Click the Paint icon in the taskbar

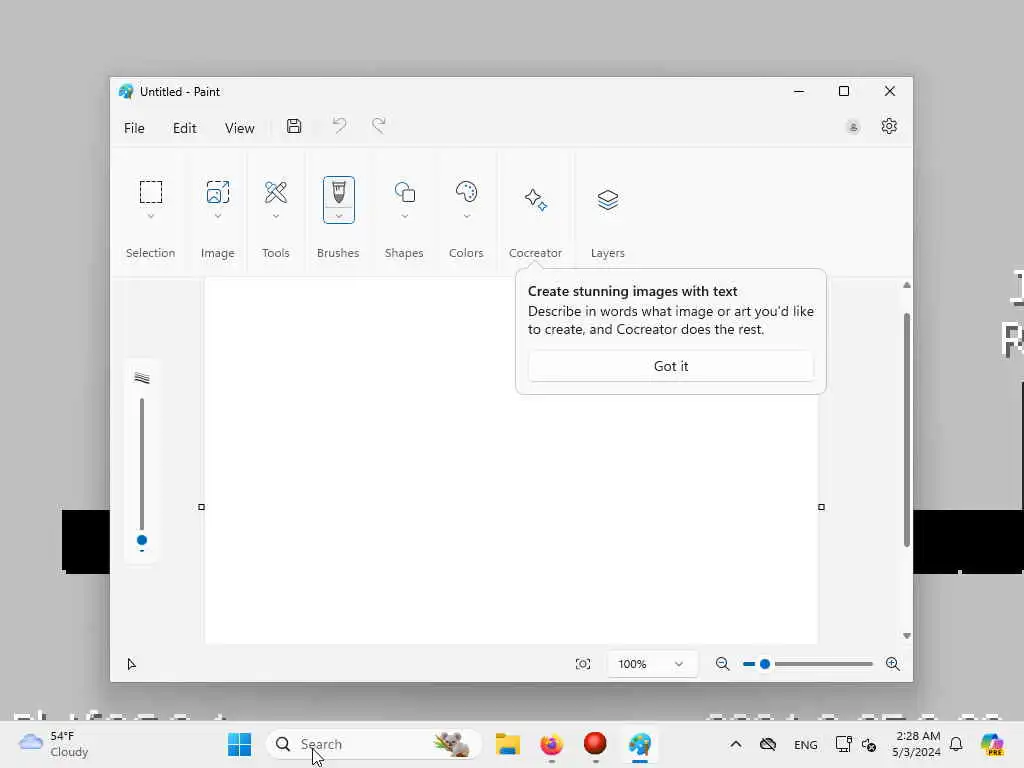click(x=640, y=744)
